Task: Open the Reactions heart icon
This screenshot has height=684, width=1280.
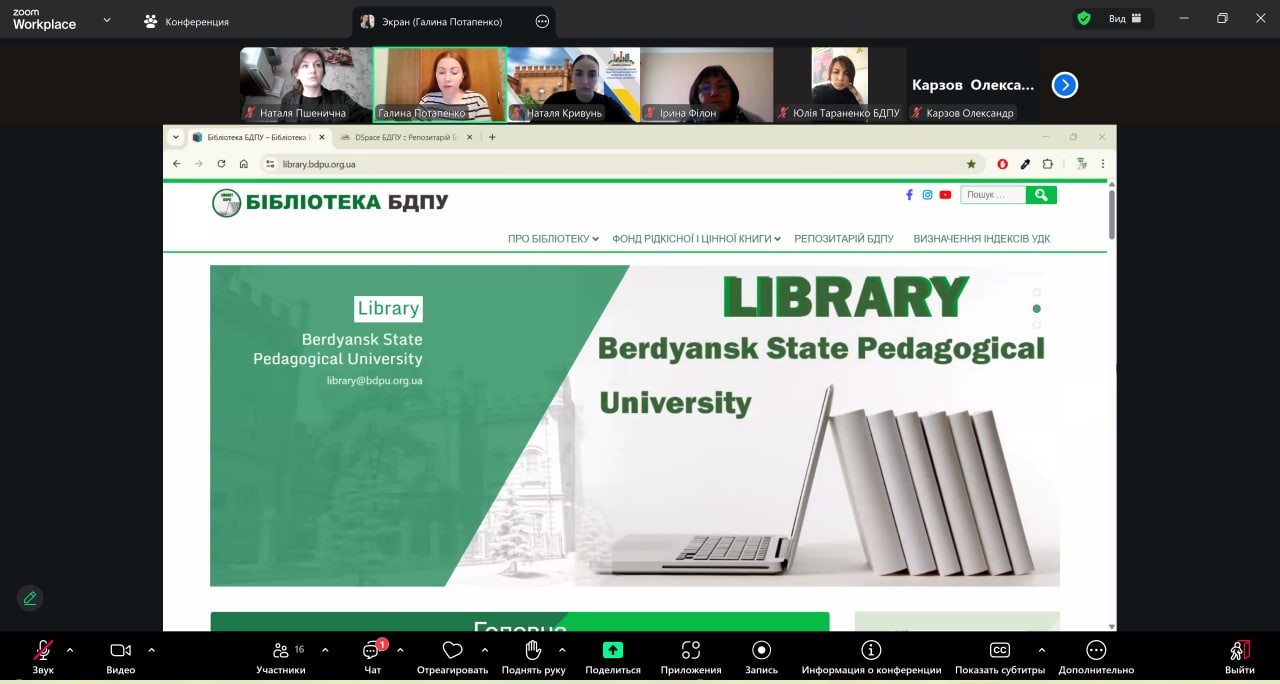Action: tap(452, 650)
